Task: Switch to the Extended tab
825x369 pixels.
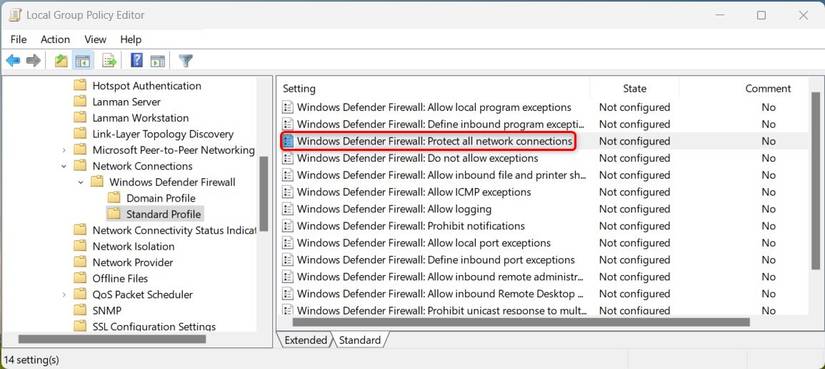Action: click(305, 340)
